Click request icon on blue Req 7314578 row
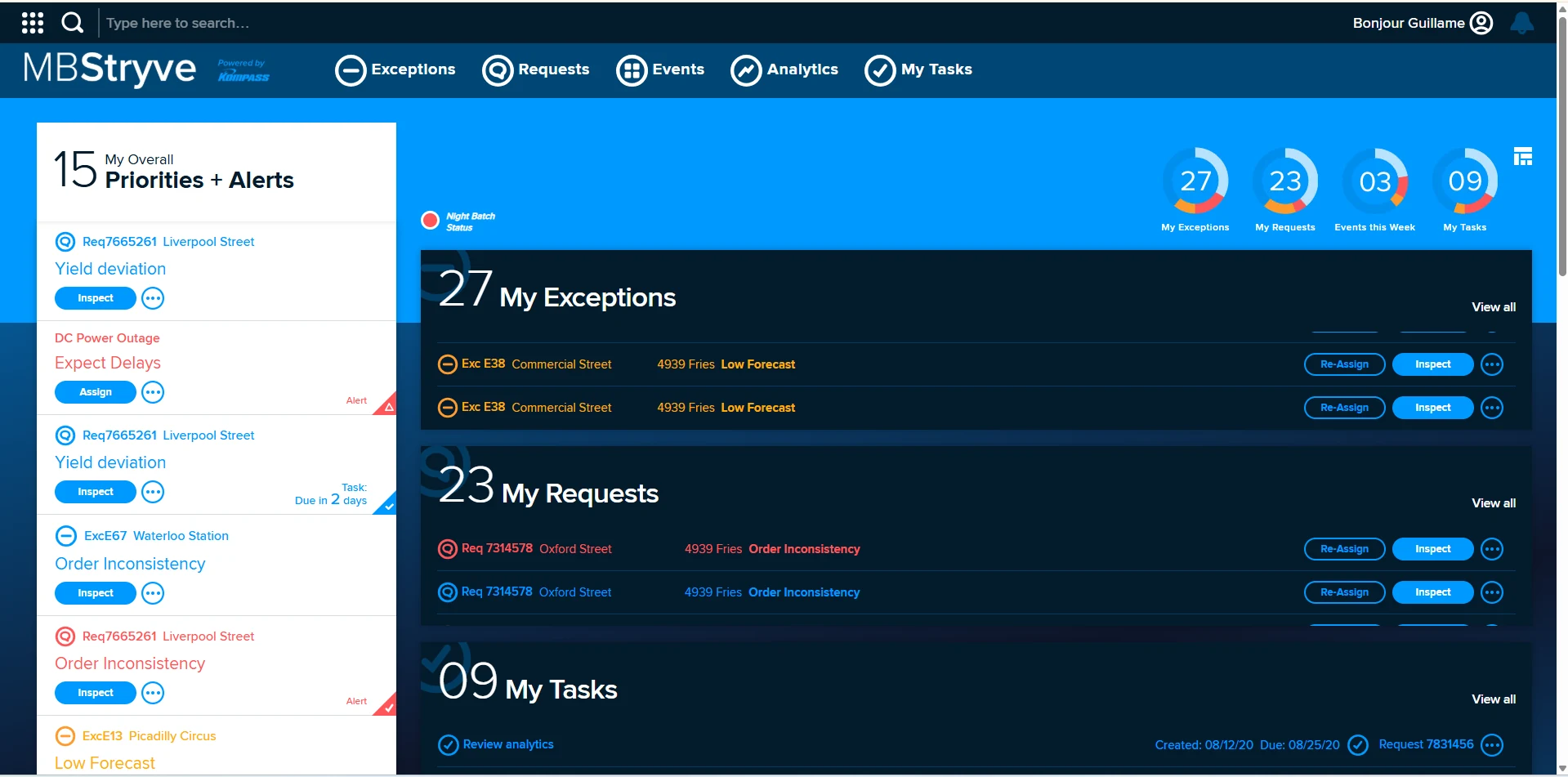1568x777 pixels. tap(448, 592)
